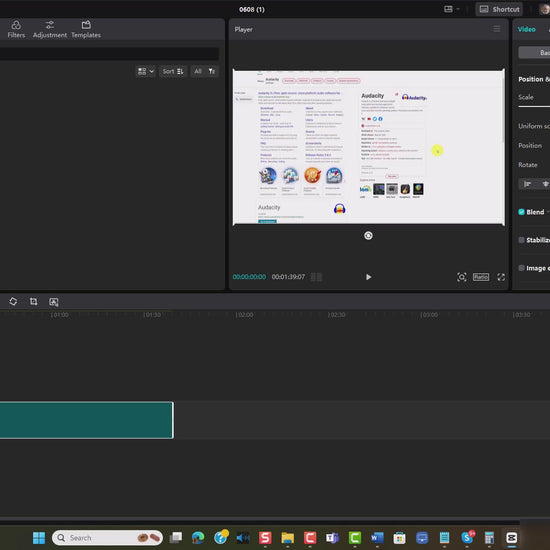Click the Uniform scale label
The height and width of the screenshot is (550, 550).
(x=534, y=126)
